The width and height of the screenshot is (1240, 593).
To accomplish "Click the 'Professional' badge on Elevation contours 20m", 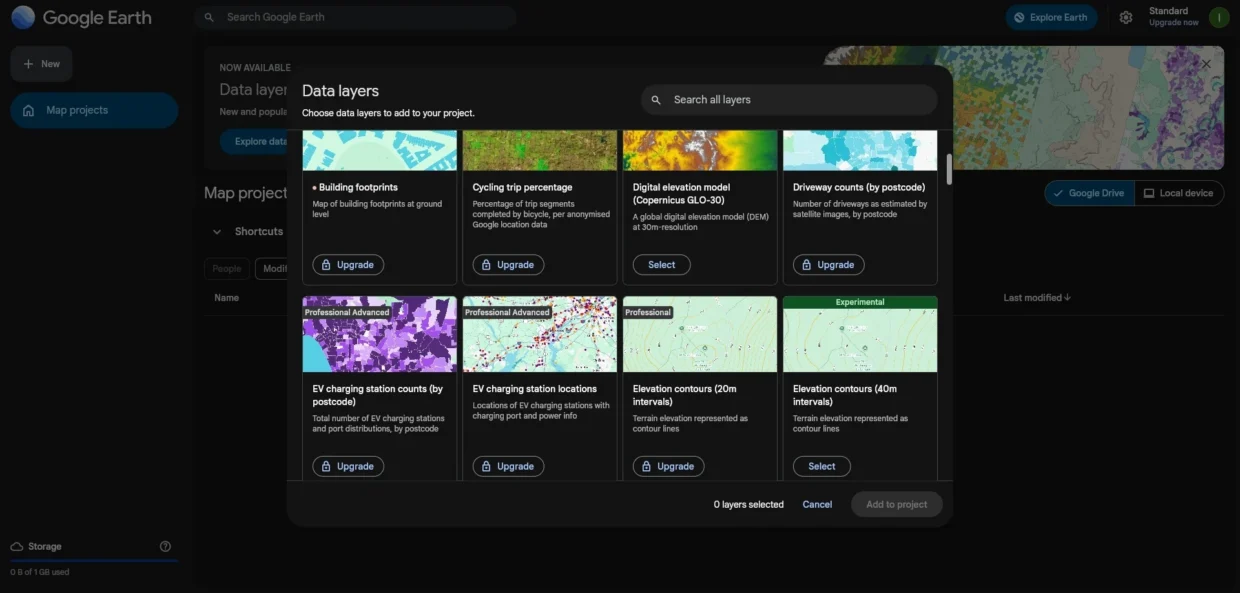I will (648, 312).
